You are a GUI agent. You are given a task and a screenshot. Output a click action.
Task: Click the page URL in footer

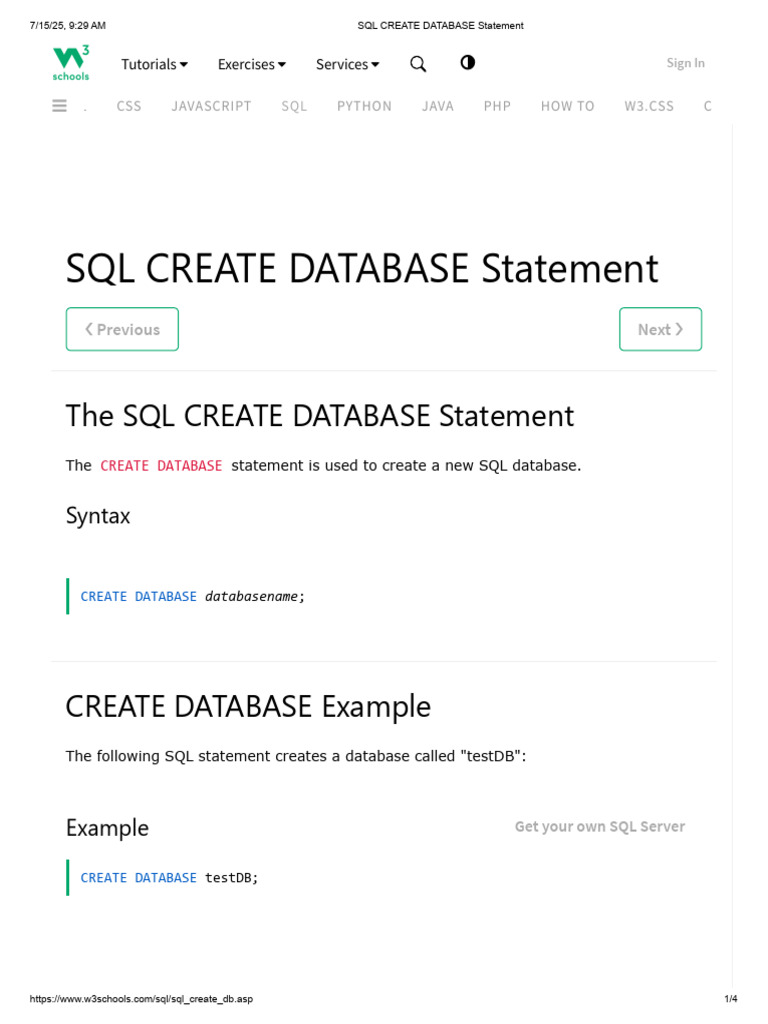point(141,999)
